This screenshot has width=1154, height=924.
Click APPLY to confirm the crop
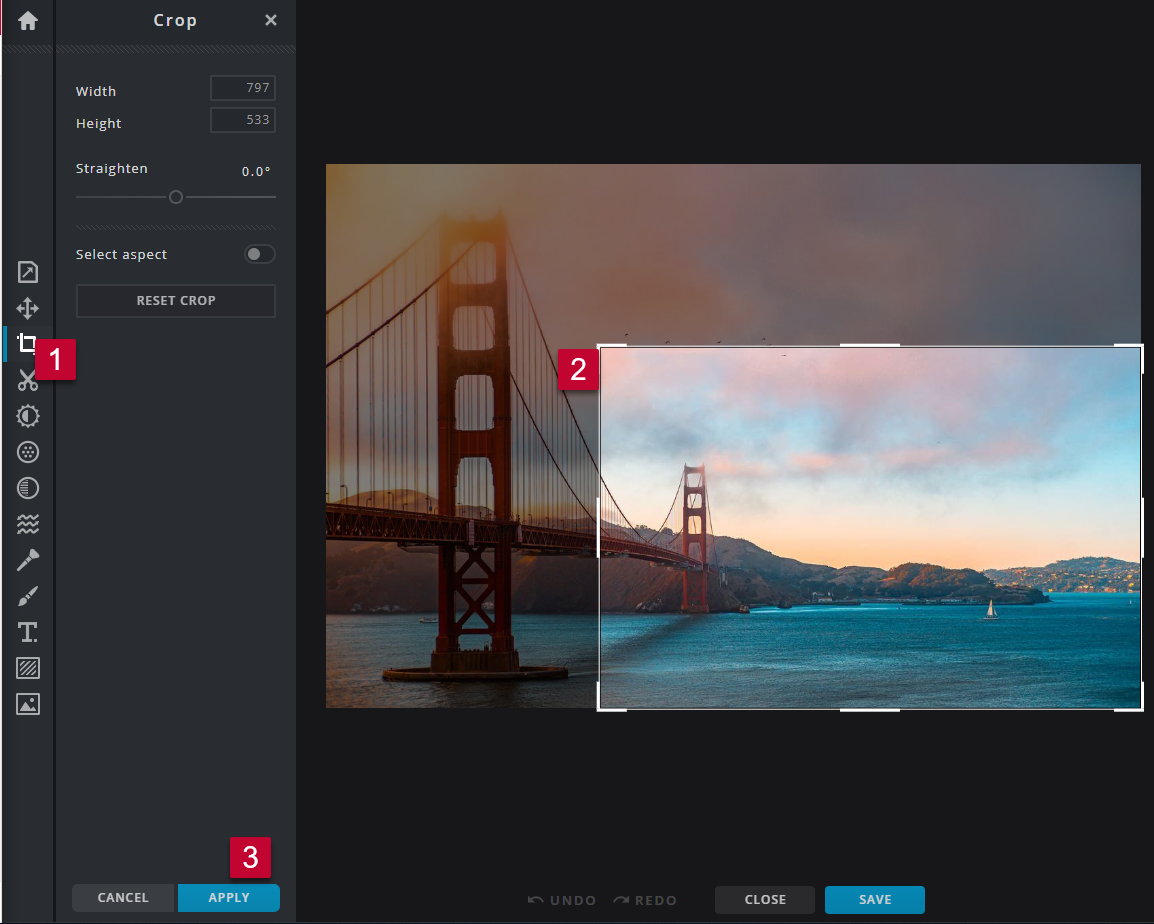pyautogui.click(x=228, y=897)
